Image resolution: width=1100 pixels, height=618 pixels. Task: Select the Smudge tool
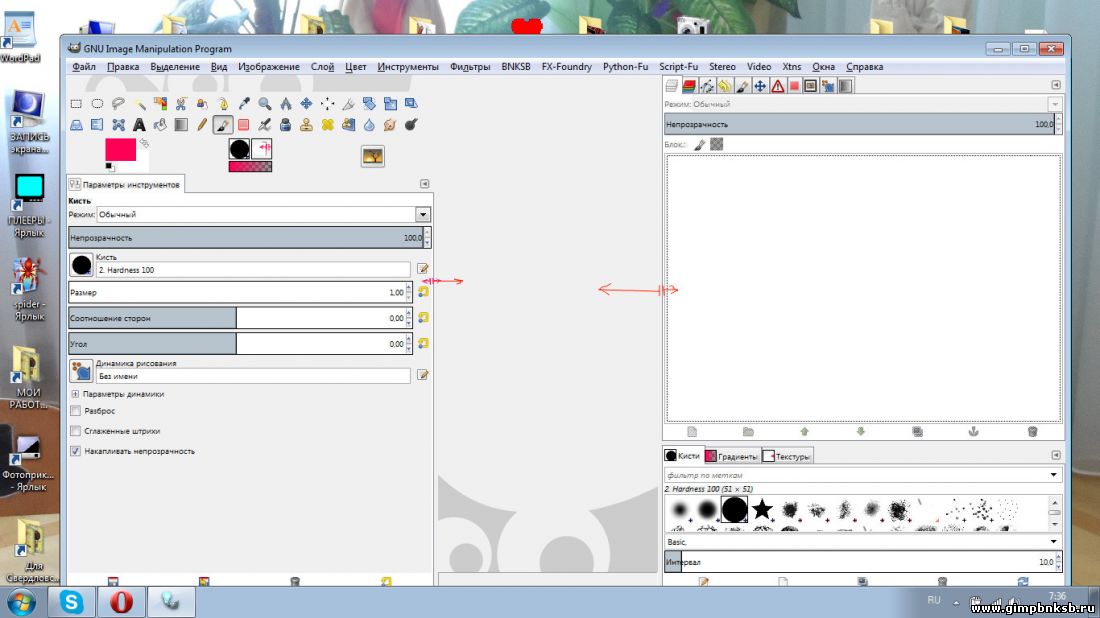(x=390, y=125)
